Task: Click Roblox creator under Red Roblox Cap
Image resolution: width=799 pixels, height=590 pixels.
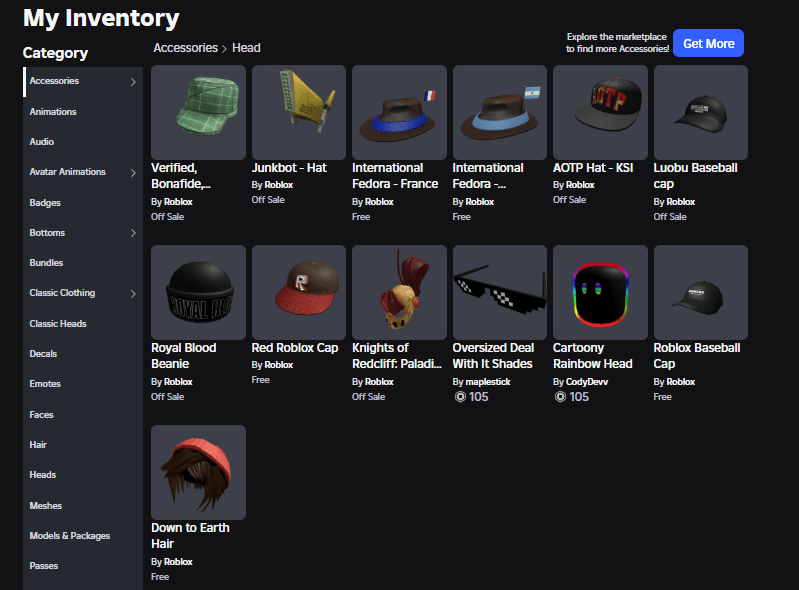Action: (279, 365)
